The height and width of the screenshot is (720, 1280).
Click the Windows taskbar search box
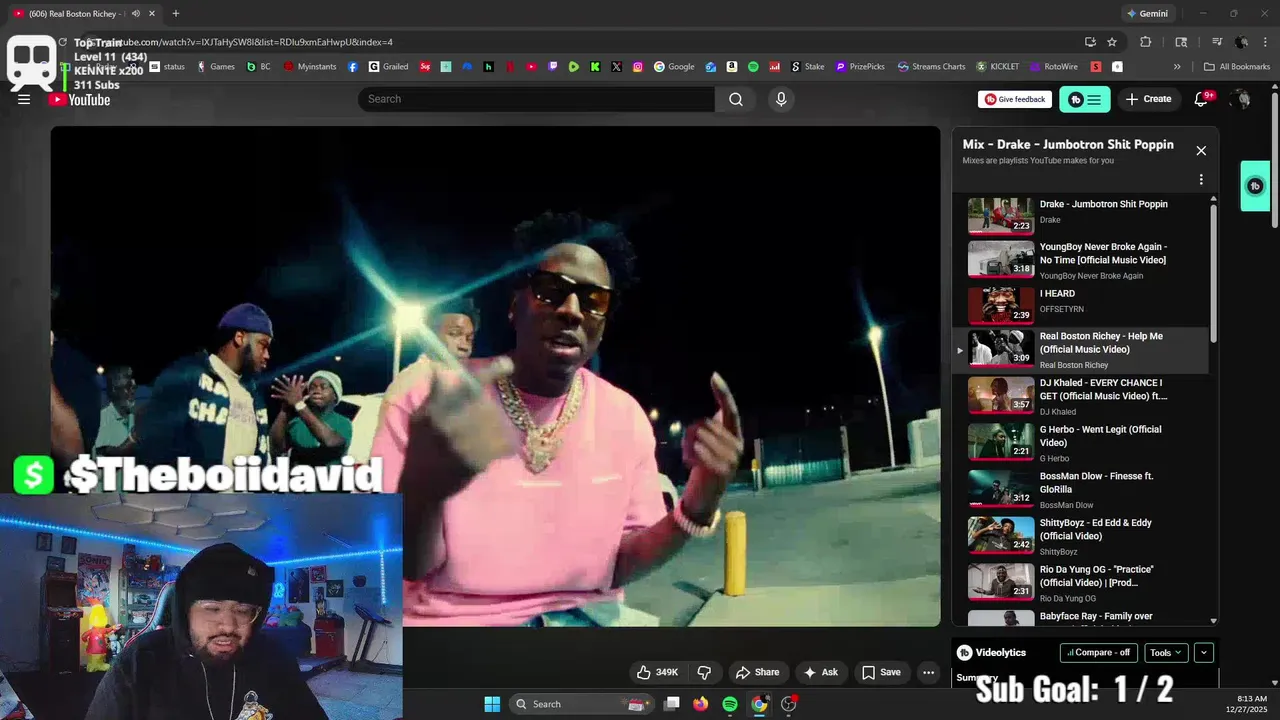pos(582,704)
